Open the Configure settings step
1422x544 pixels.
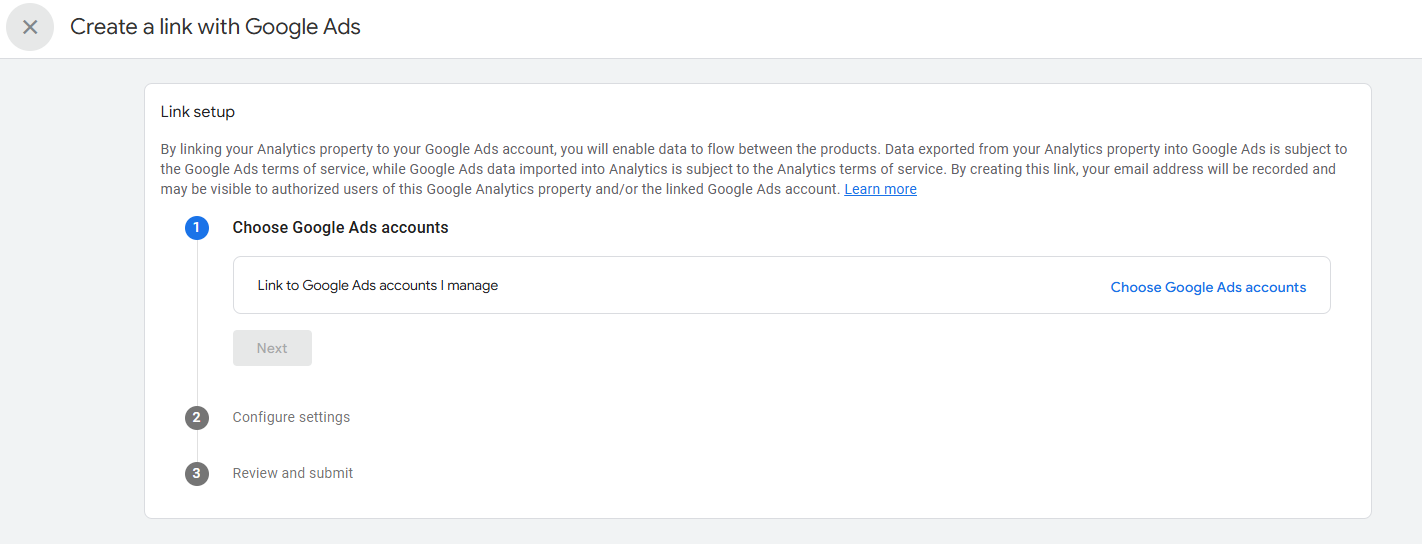point(291,417)
